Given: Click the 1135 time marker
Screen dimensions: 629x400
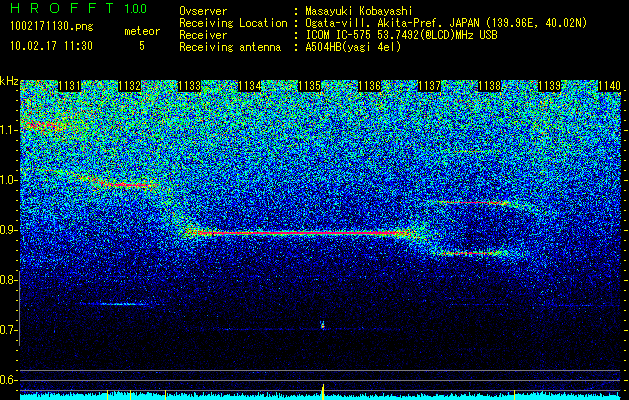Looking at the screenshot, I should (310, 86).
